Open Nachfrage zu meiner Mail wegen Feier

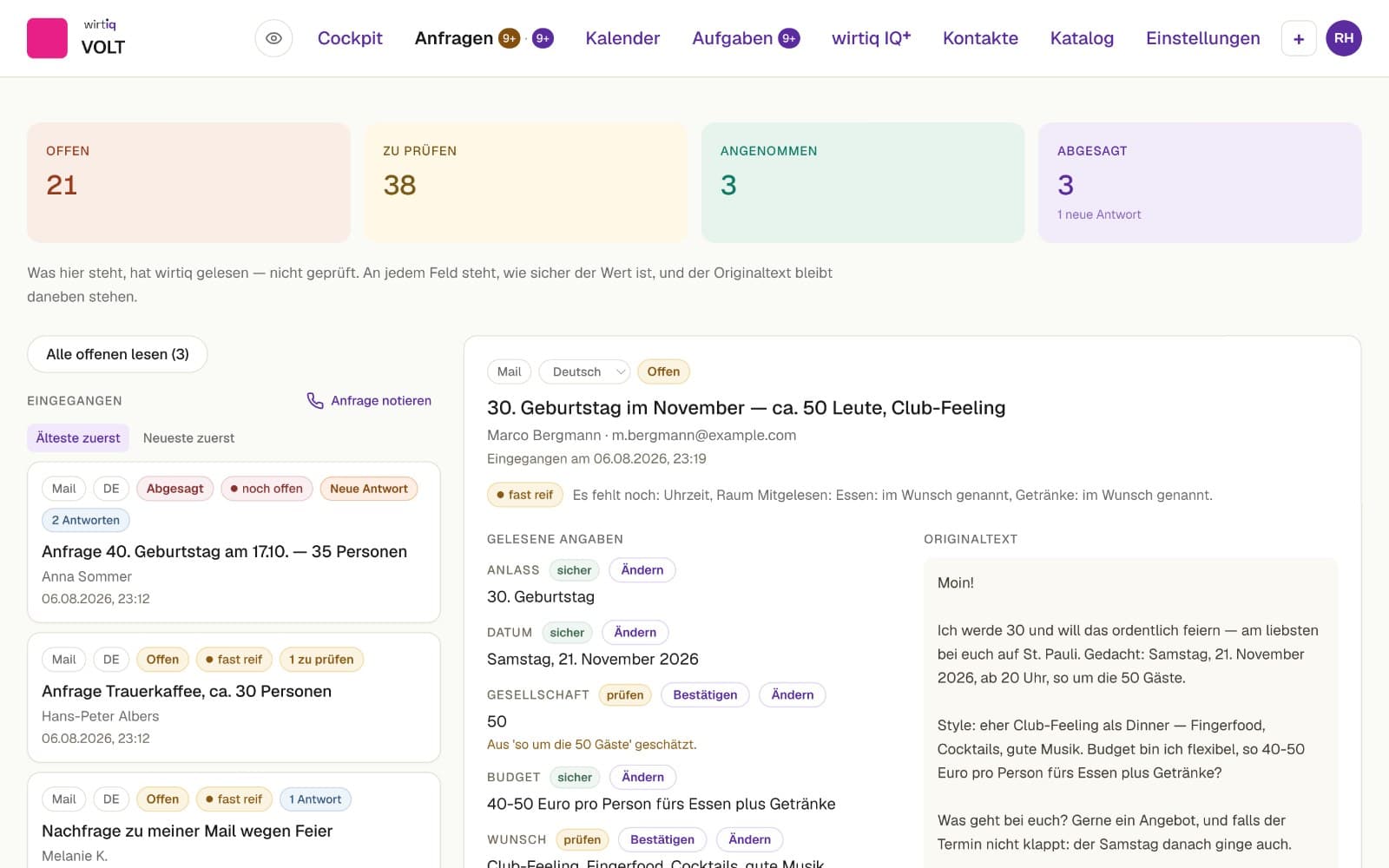234,820
